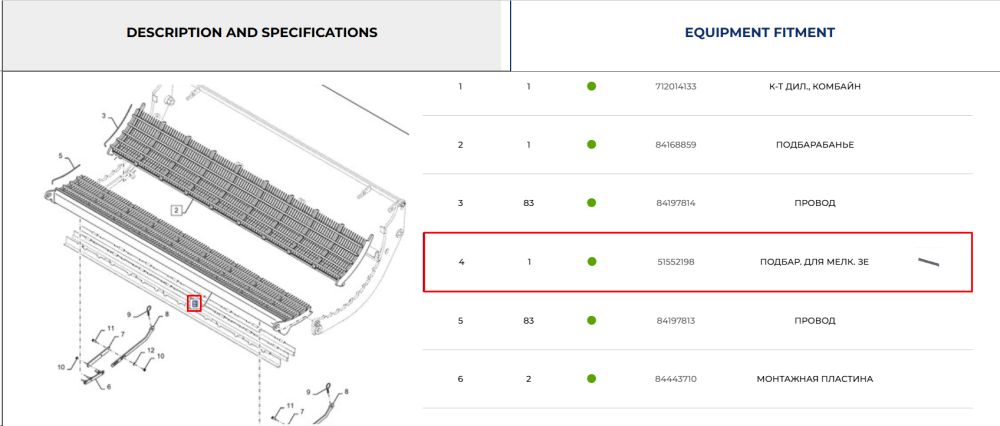Select the boxed callout 2 on the diagram

click(176, 208)
